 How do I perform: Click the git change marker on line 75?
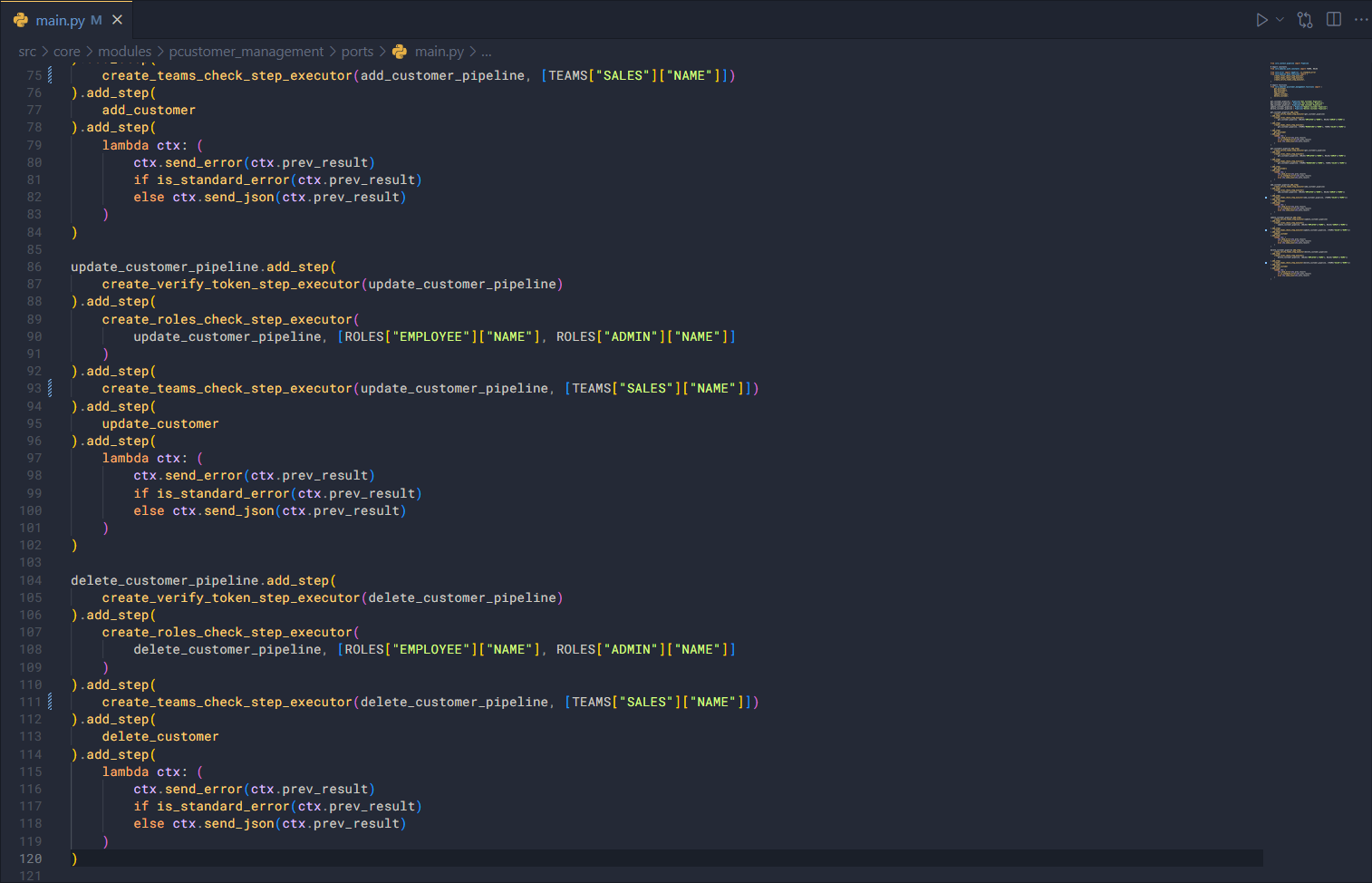(x=50, y=75)
